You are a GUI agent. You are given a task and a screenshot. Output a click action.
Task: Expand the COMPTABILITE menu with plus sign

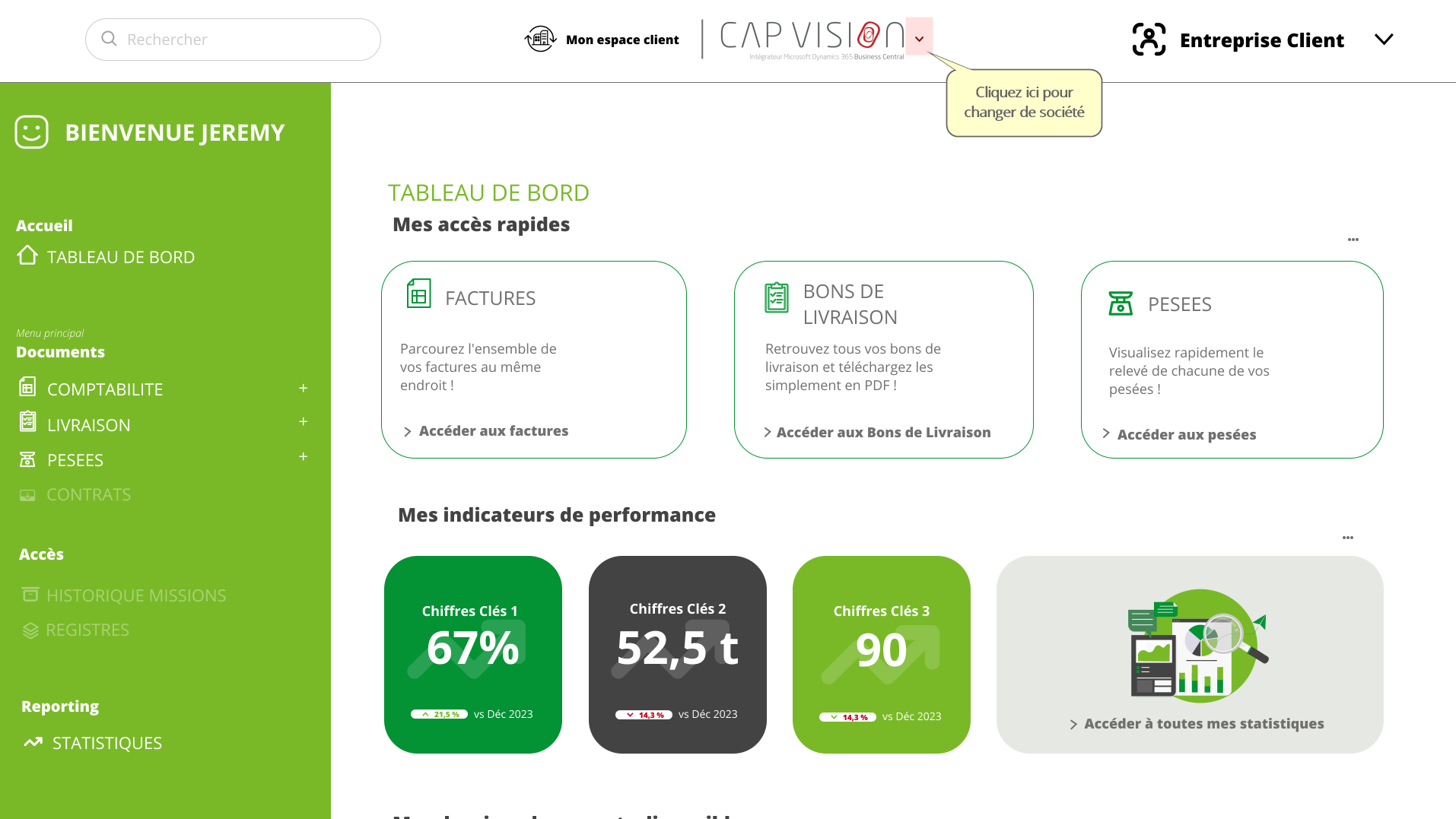303,389
